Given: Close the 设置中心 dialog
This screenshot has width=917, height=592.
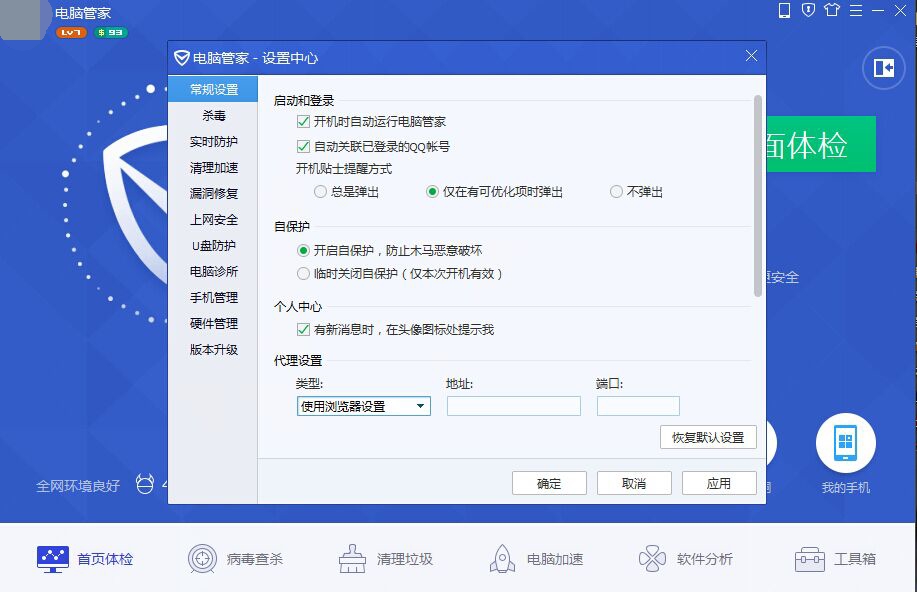Looking at the screenshot, I should (x=751, y=56).
